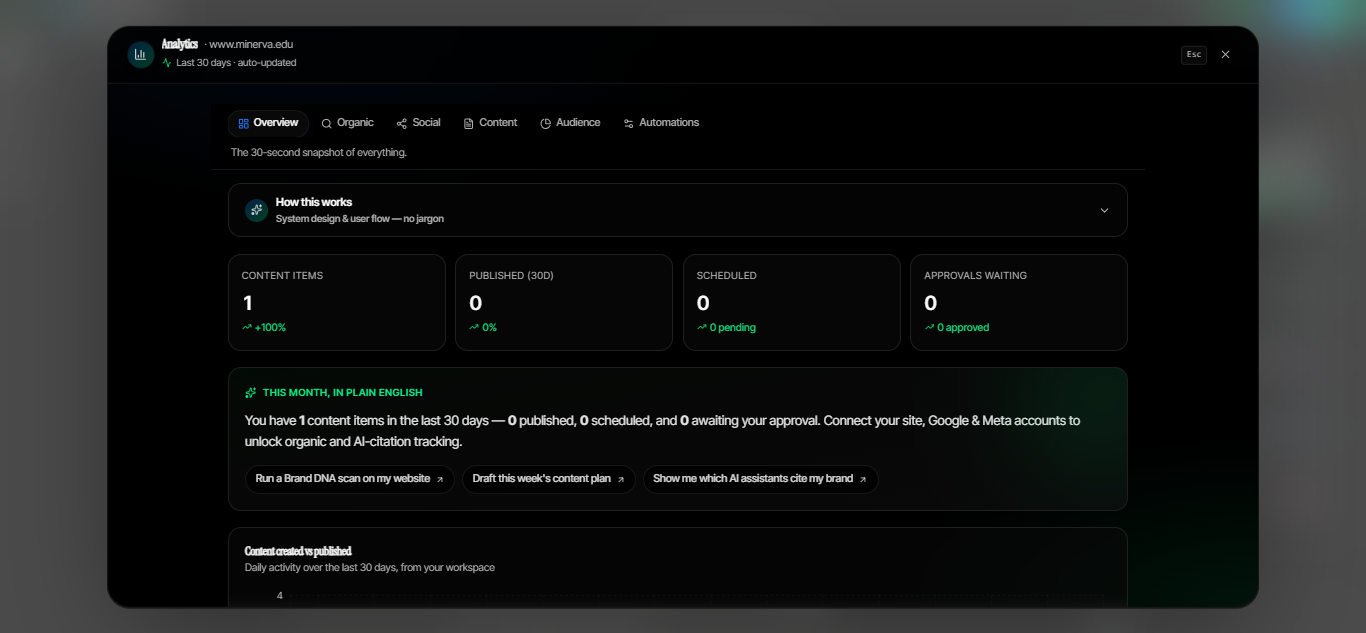Click the sparkle icon beside This Month heading
Screen dimensions: 1366x633
coord(251,393)
